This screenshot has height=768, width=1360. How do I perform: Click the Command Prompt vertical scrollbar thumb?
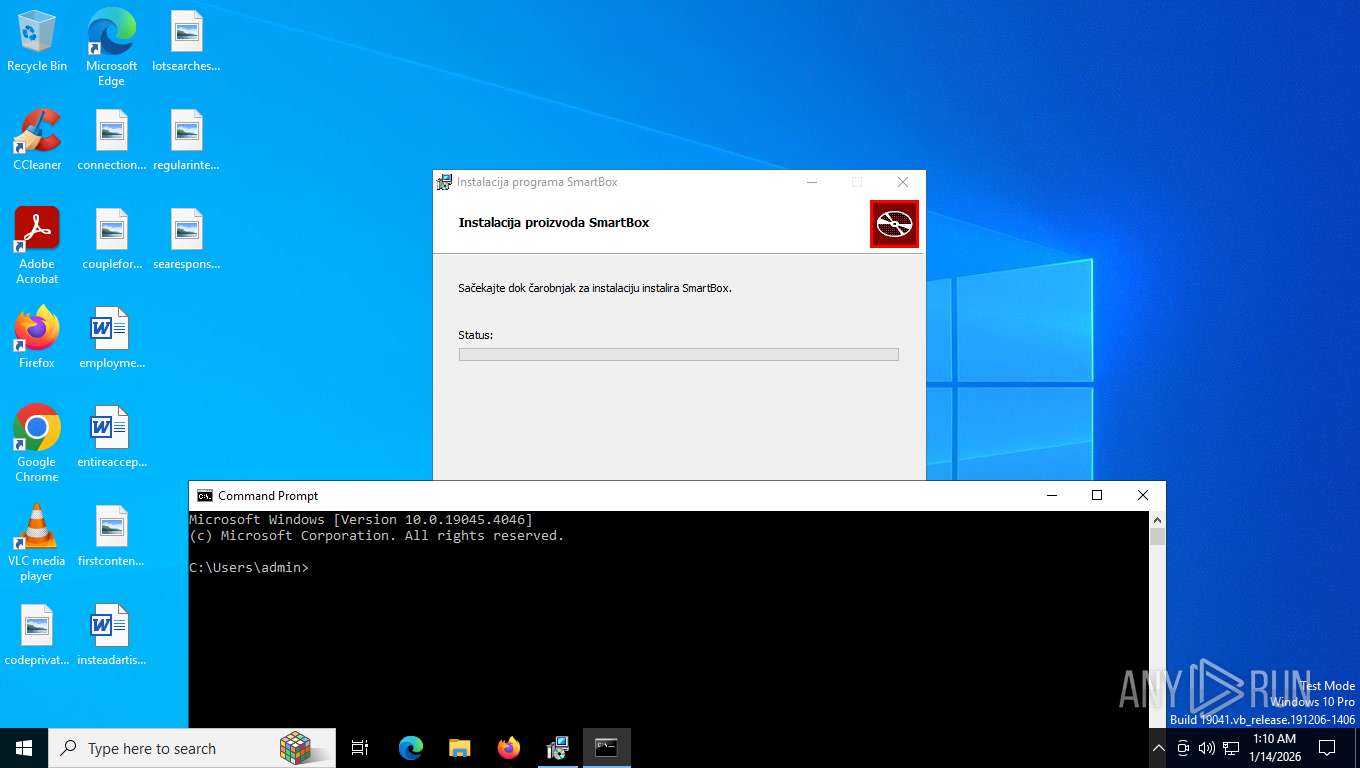tap(1158, 537)
